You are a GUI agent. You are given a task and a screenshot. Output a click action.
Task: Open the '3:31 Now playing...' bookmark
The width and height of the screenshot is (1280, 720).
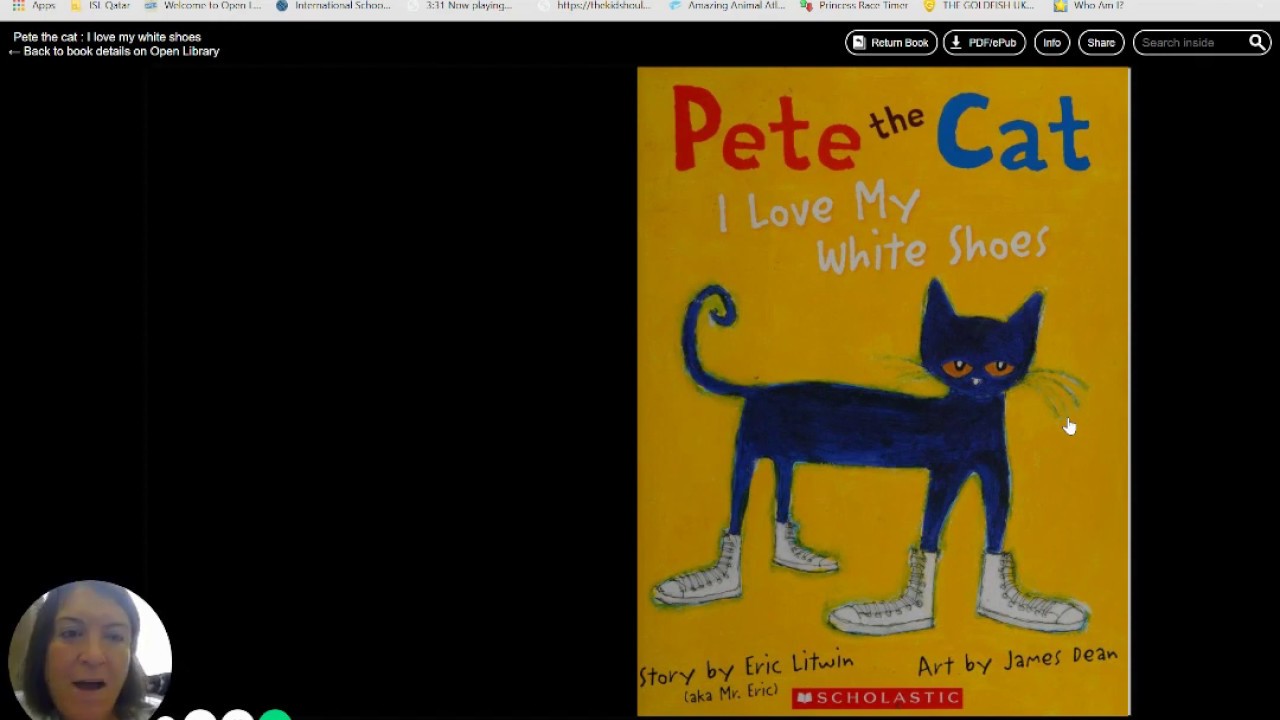[459, 5]
